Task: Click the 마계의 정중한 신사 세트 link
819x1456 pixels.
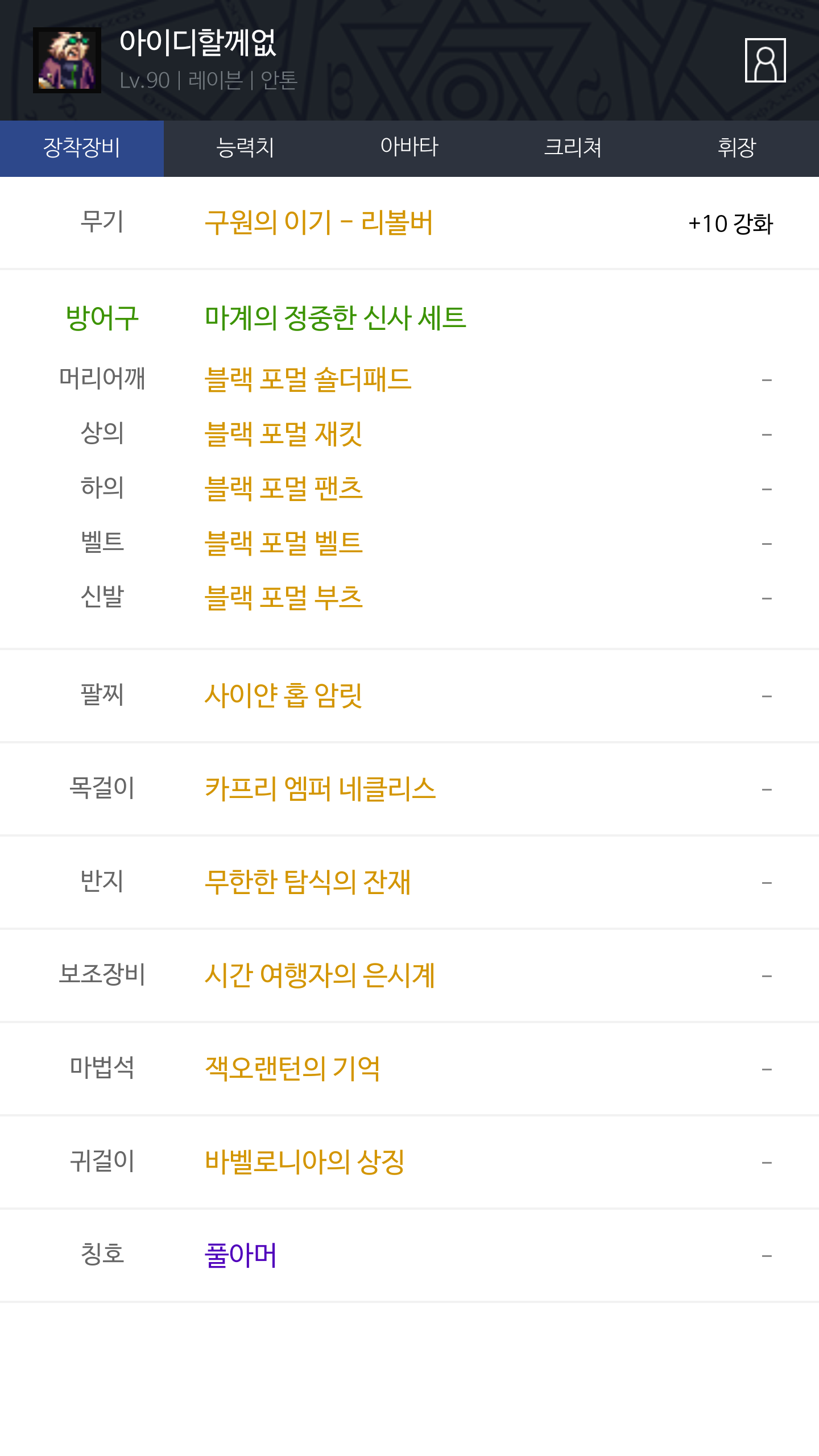Action: 335,318
